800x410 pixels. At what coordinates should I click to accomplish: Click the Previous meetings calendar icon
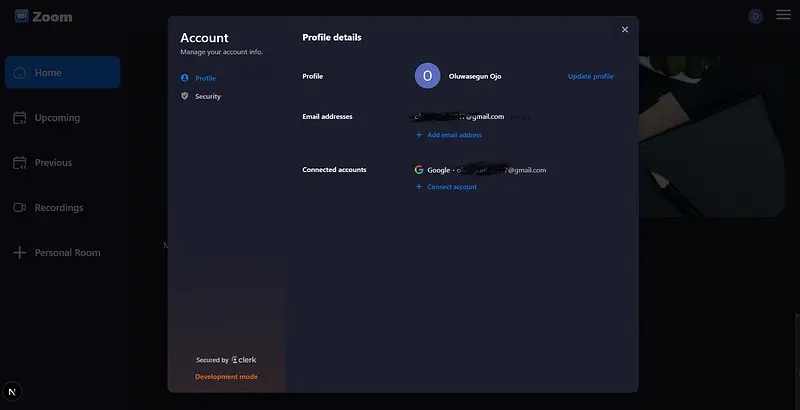point(19,163)
